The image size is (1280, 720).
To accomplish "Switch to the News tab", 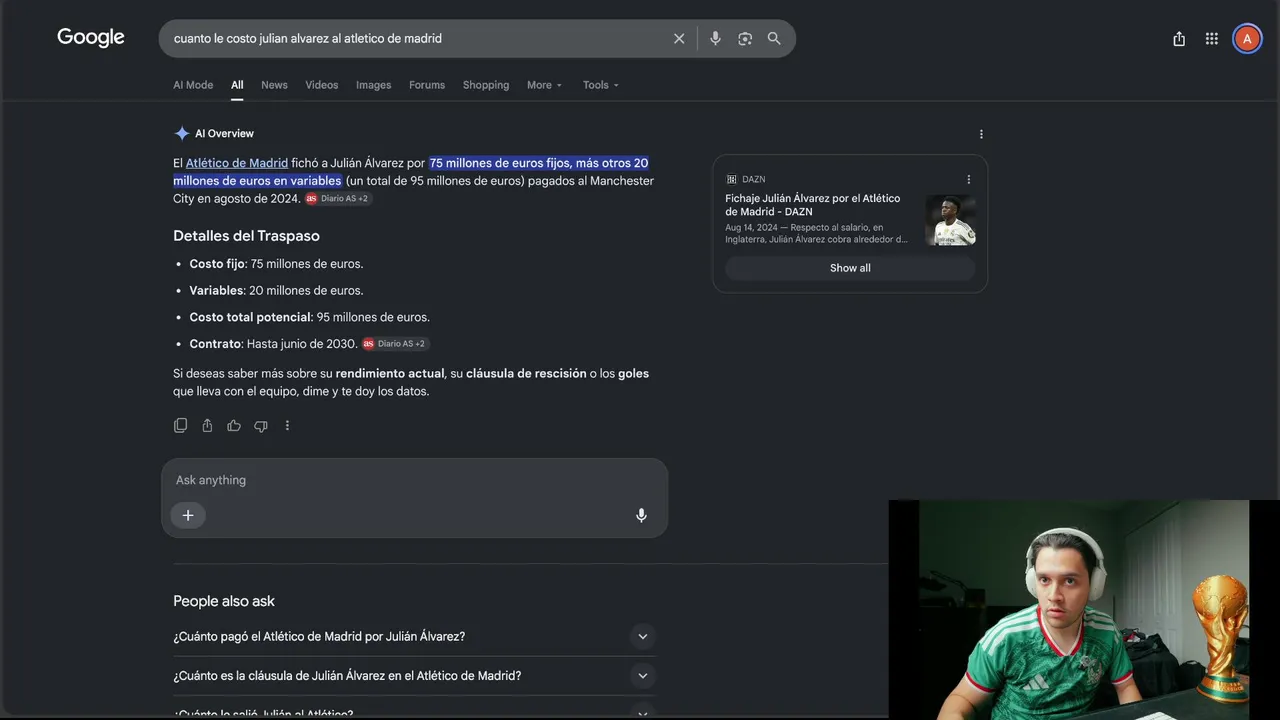I will (x=274, y=85).
